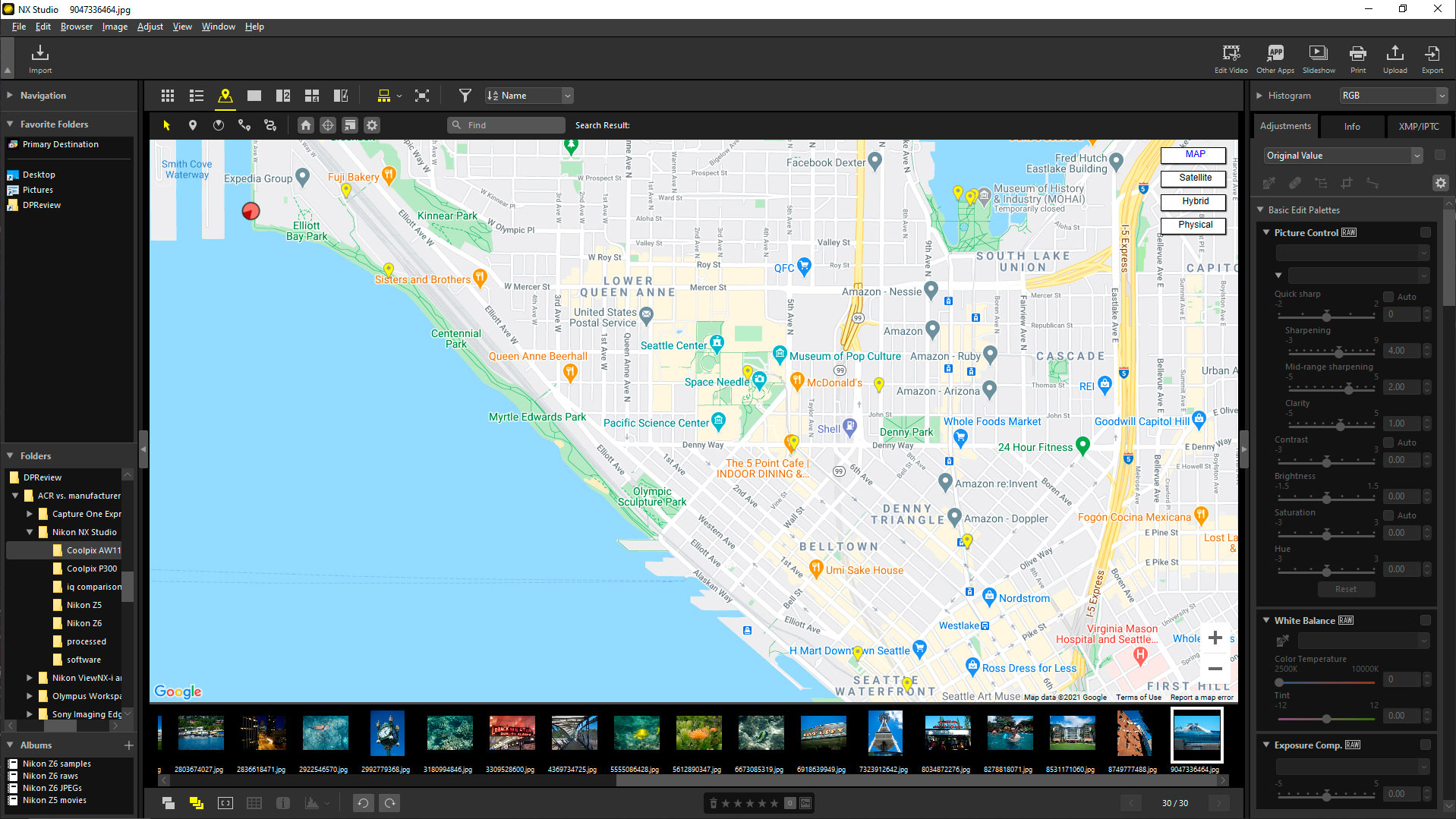Select thumbnail 7323912642.jpg in filmstrip

884,734
